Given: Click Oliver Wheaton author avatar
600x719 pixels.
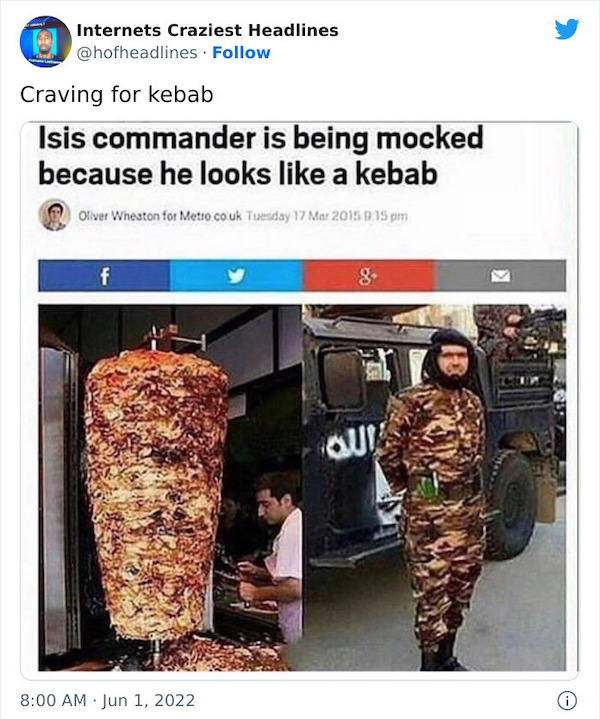Looking at the screenshot, I should click(x=55, y=215).
